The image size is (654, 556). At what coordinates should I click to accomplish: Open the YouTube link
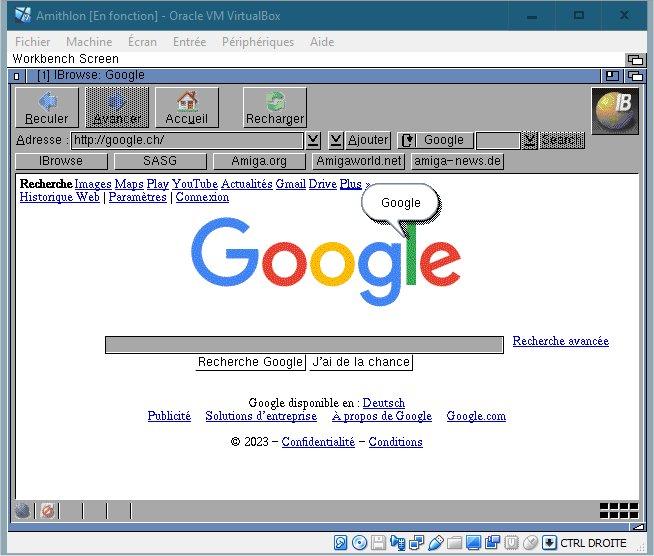click(195, 184)
